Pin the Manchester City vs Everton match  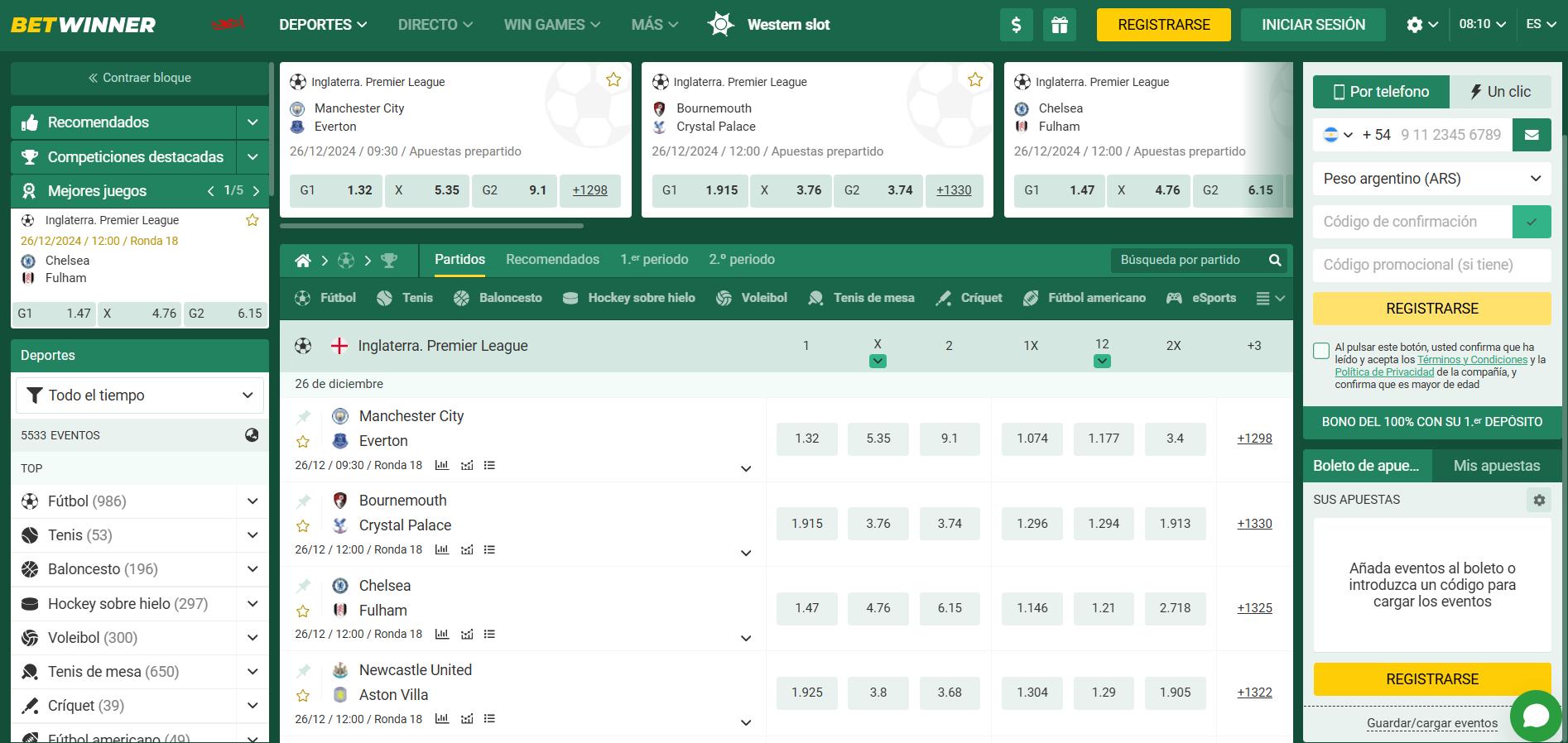coord(304,416)
